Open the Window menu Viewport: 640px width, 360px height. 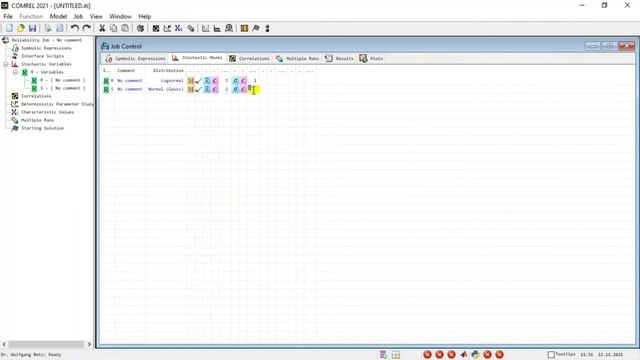click(120, 16)
